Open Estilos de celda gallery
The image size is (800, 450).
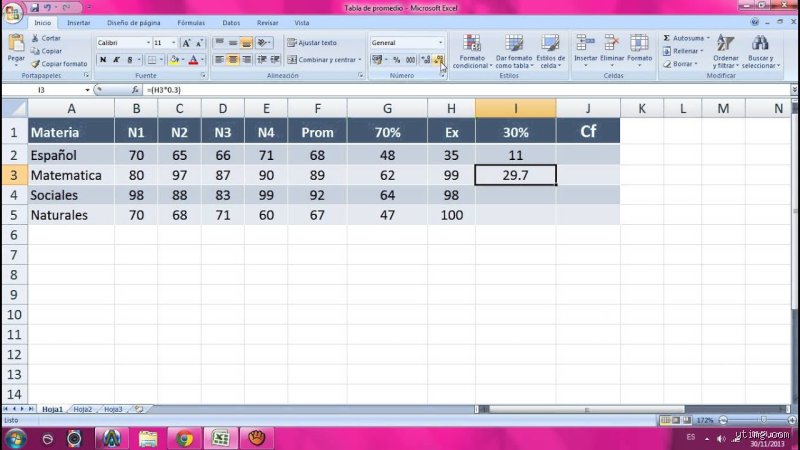tap(551, 52)
